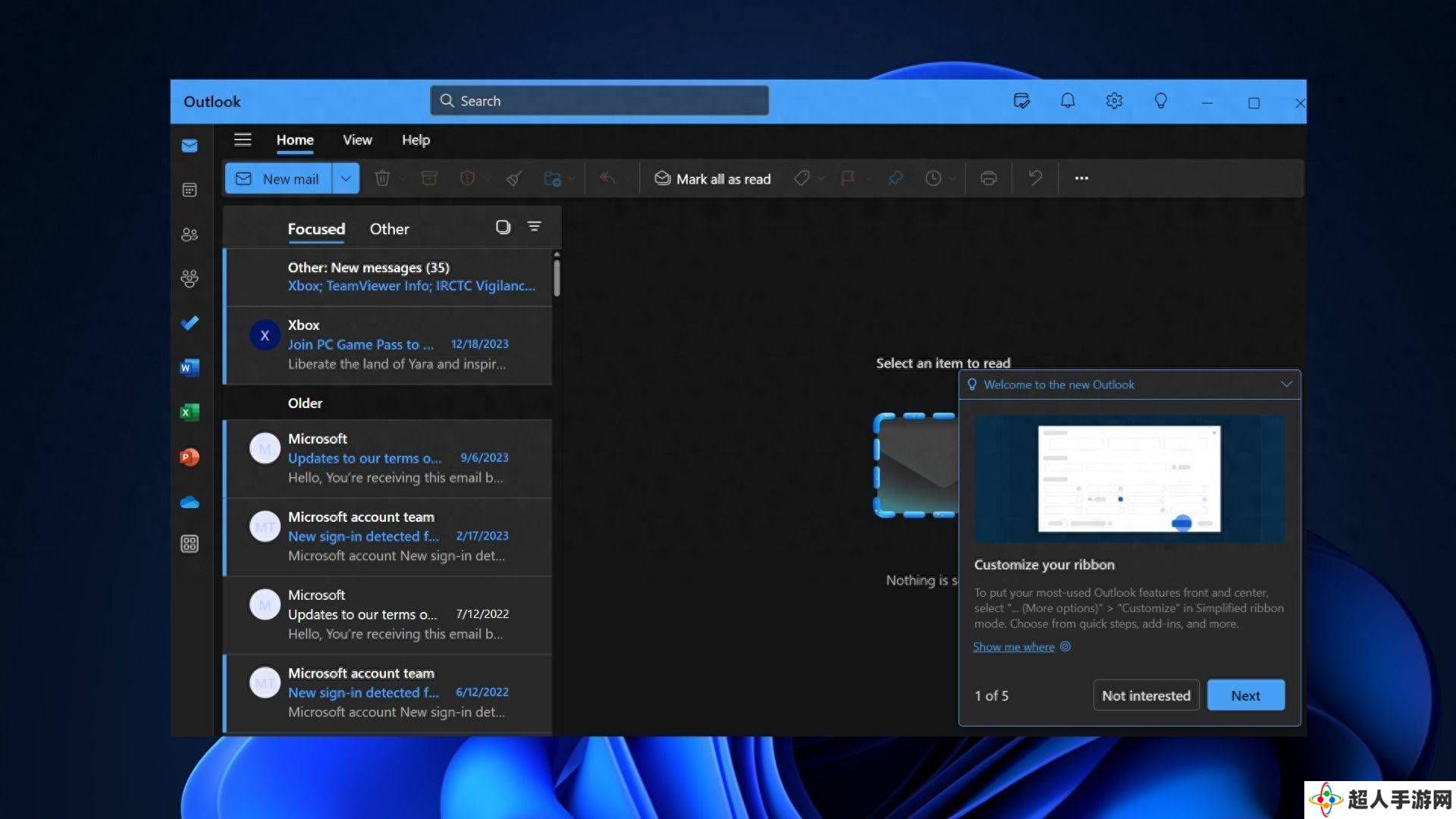This screenshot has height=819, width=1456.
Task: Open the Tips lightbulb icon
Action: pyautogui.click(x=1160, y=101)
